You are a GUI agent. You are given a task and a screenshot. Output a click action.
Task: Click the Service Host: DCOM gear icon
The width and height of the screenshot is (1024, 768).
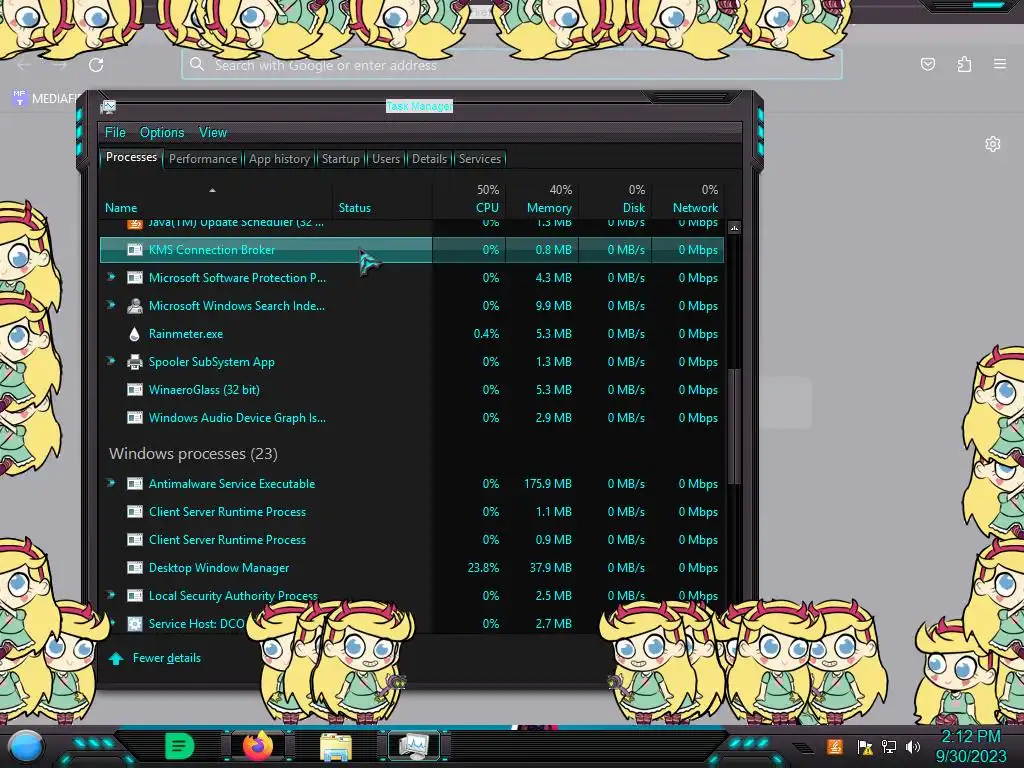[x=135, y=624]
